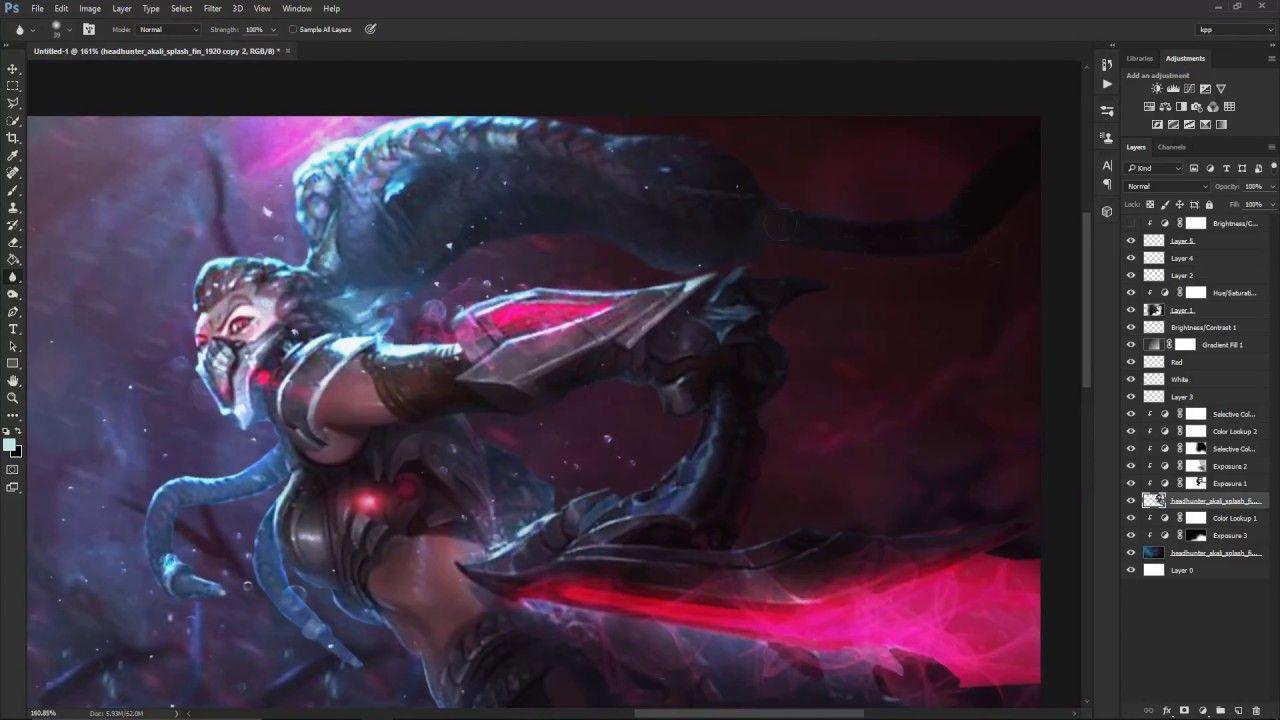This screenshot has height=720, width=1280.
Task: Click the Exposure 3 layer mask thumbnail
Action: click(1196, 536)
